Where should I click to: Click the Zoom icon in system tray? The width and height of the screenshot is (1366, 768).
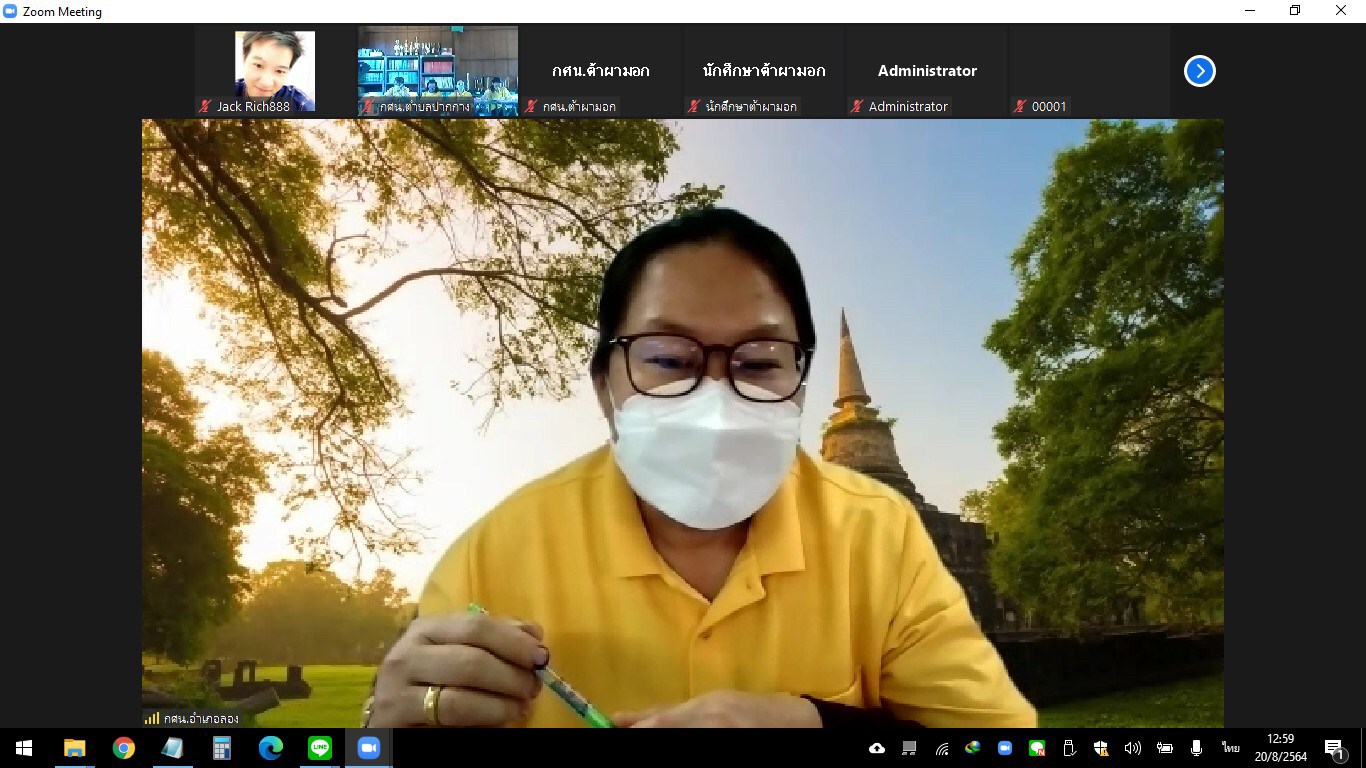[x=1005, y=748]
